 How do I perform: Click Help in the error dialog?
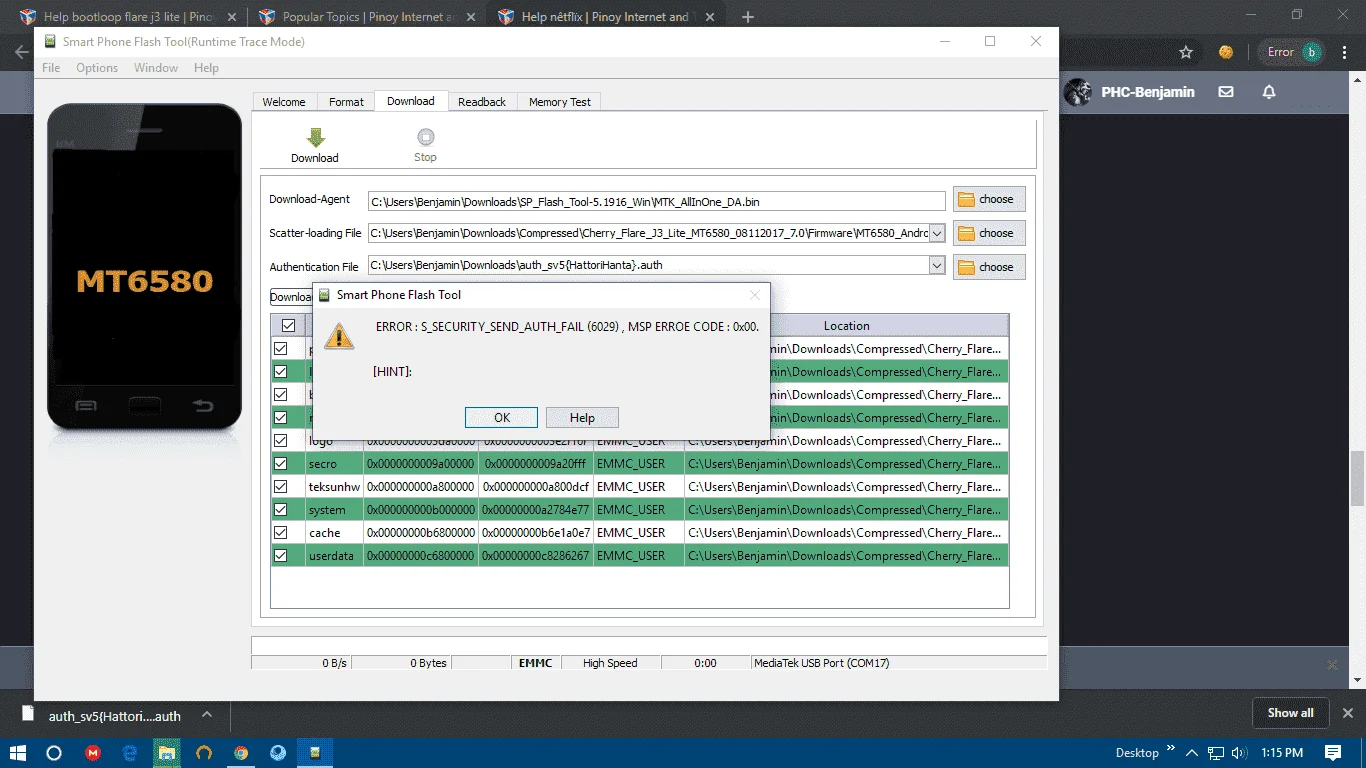(x=582, y=418)
